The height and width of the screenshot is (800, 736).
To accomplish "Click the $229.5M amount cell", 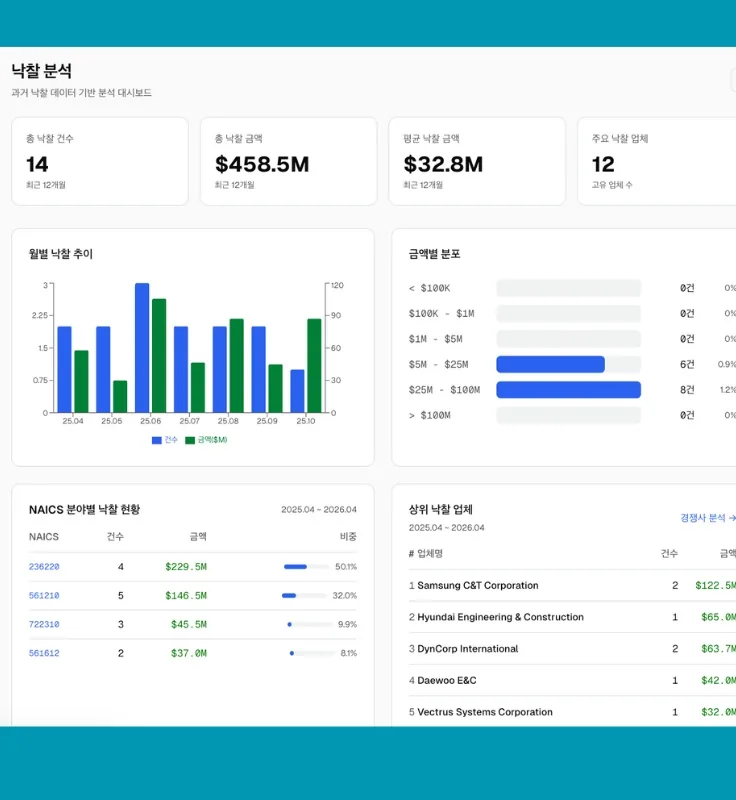I will click(x=186, y=567).
